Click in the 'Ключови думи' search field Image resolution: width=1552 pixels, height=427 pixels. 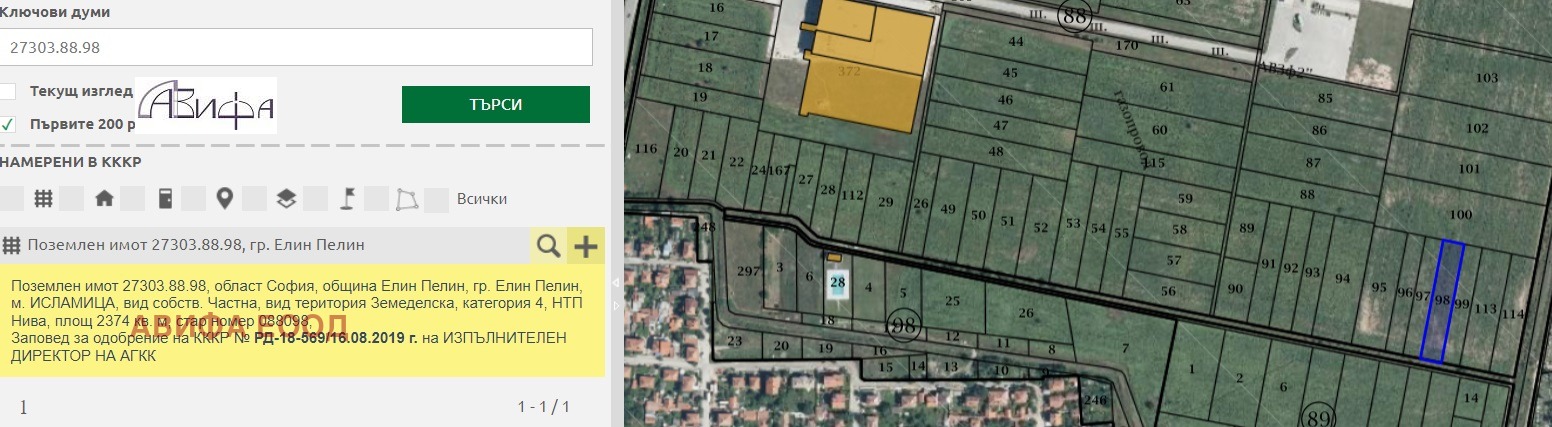pyautogui.click(x=296, y=47)
